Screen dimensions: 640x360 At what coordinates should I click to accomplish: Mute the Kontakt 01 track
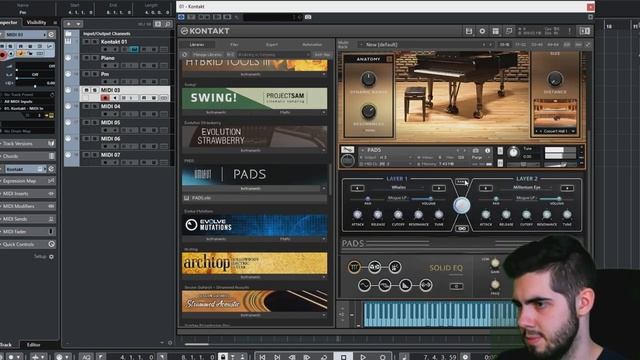point(87,42)
